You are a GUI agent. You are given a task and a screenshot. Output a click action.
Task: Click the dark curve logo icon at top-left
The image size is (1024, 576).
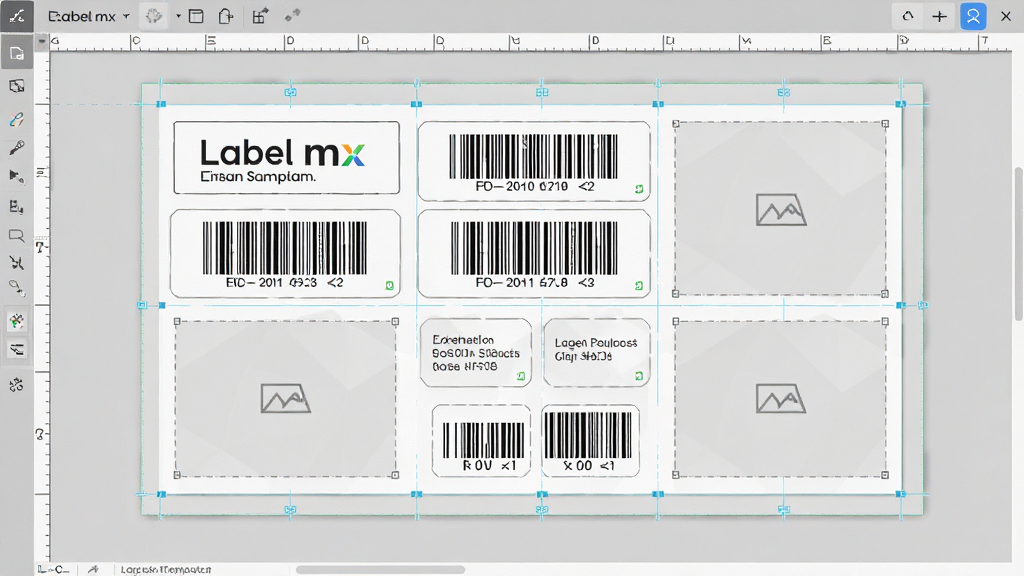click(x=16, y=16)
